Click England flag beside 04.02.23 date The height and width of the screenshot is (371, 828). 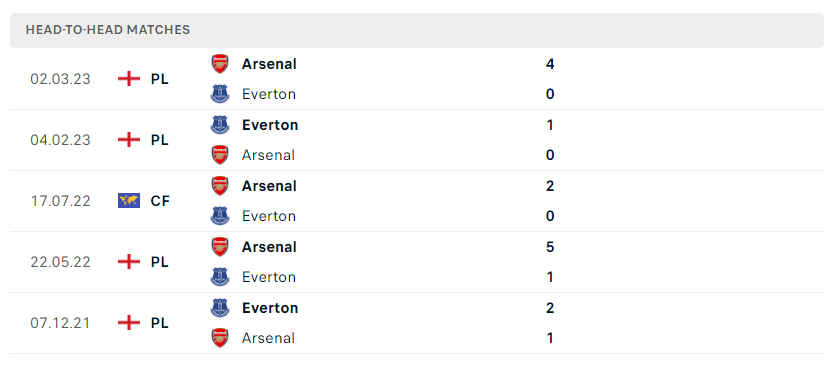pyautogui.click(x=129, y=140)
